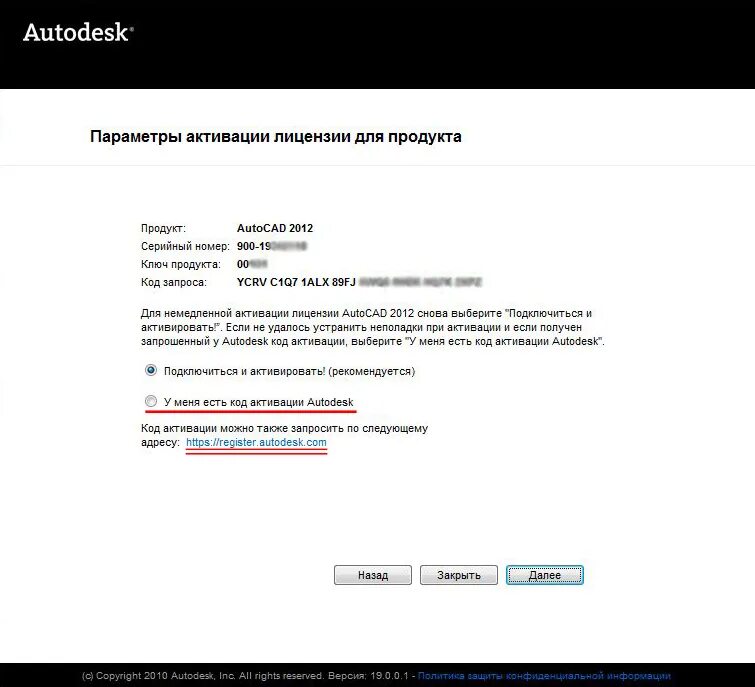Click the request code 'YCRV C1Q7 1ALX 89FJ'

tap(296, 282)
